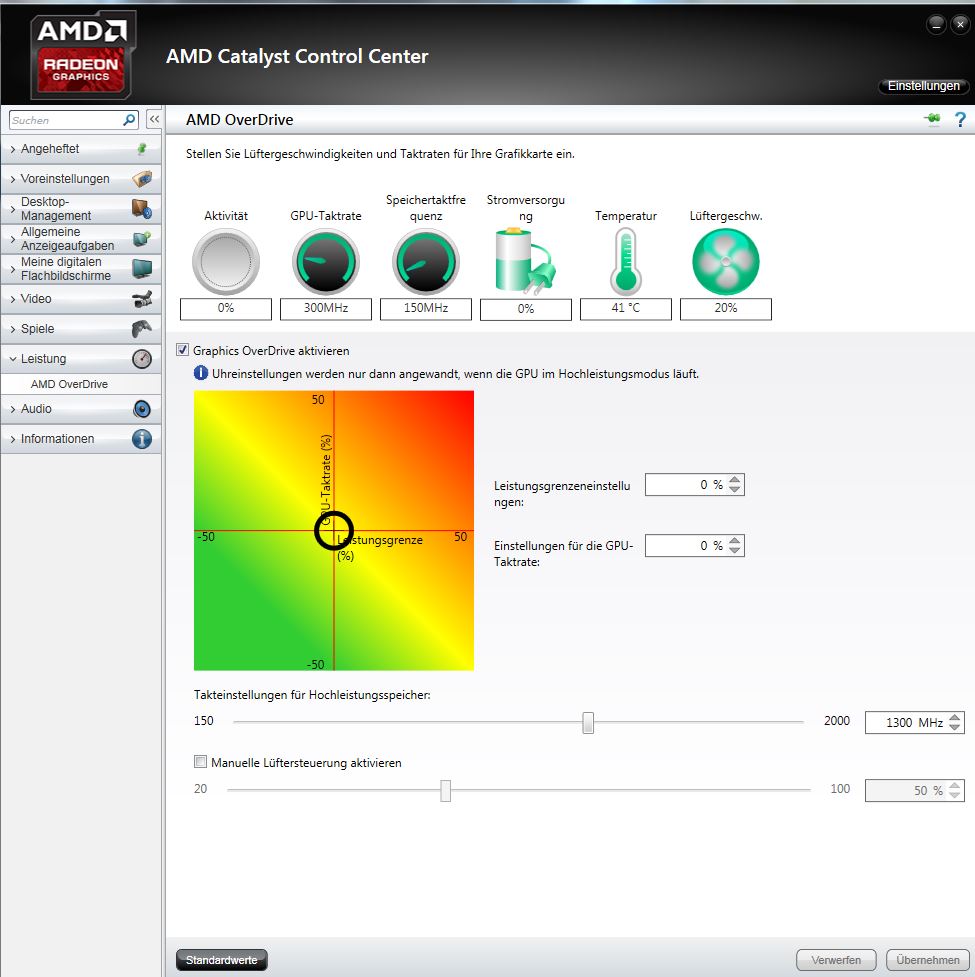The height and width of the screenshot is (977, 975).
Task: Click the Meine digitalen Flachbildschirme monitor icon
Action: tap(142, 269)
